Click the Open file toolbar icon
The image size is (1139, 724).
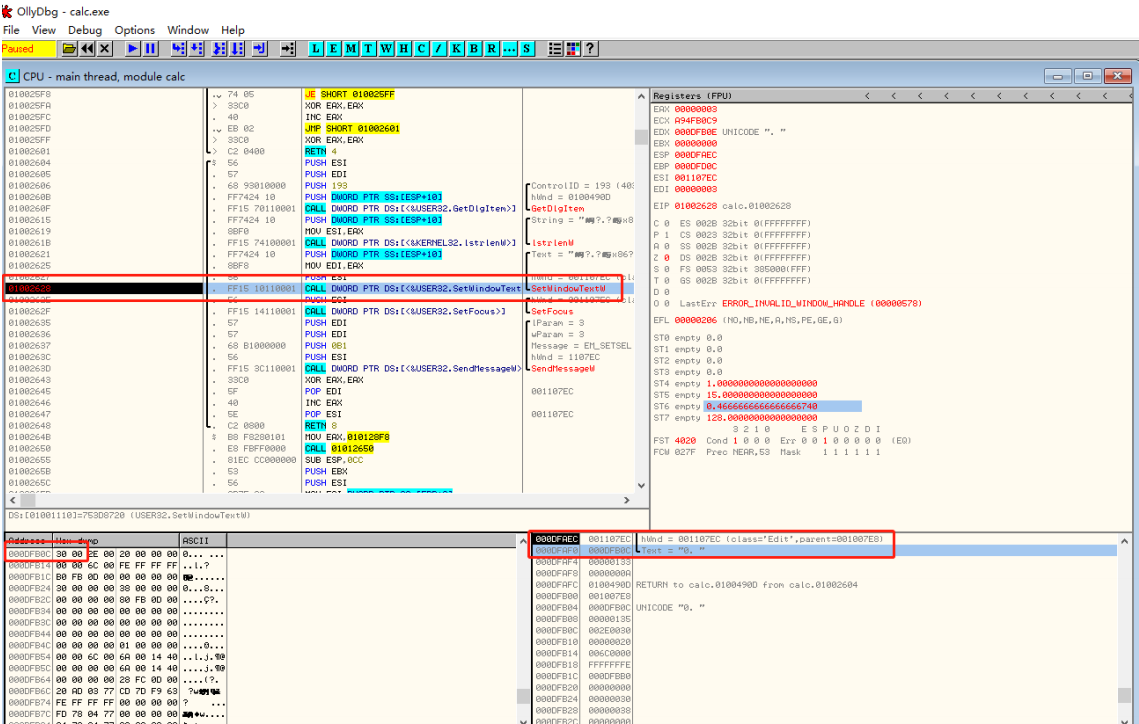click(x=69, y=49)
